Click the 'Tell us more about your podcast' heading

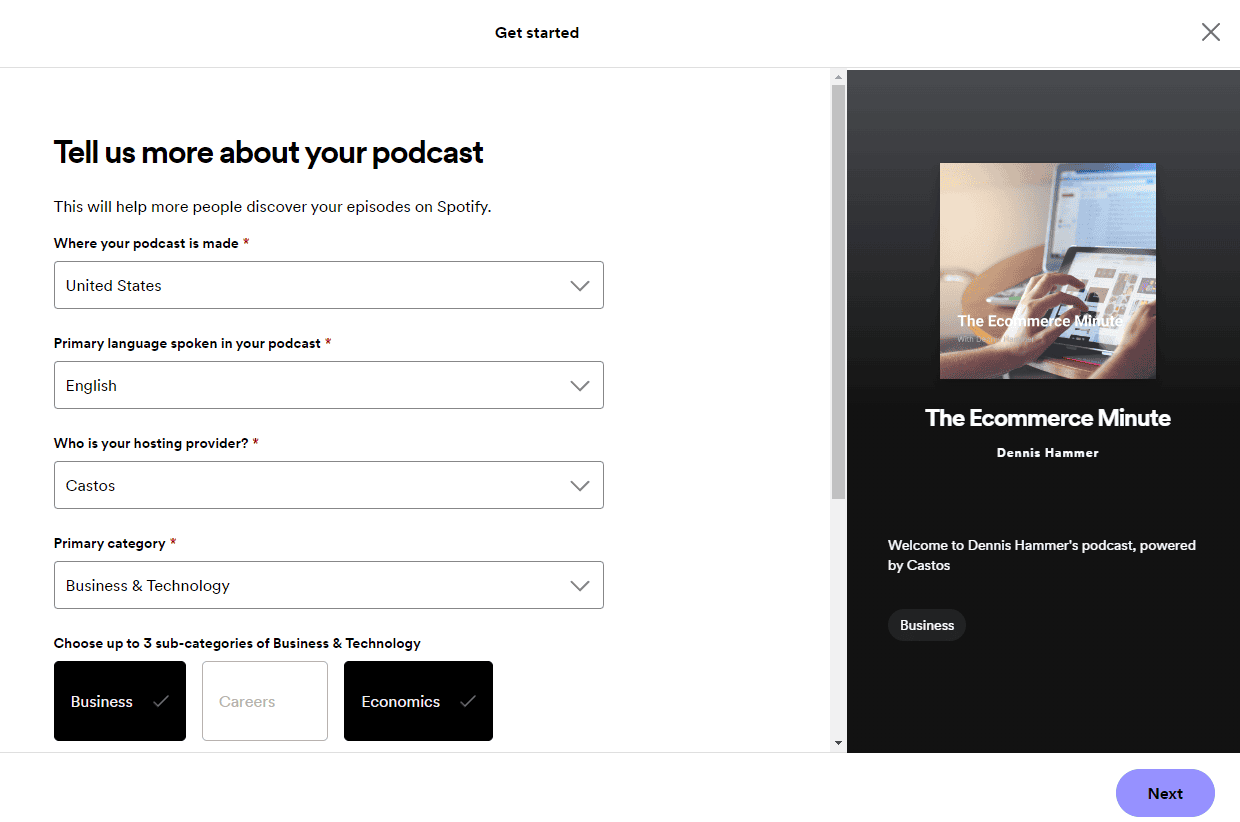(268, 152)
